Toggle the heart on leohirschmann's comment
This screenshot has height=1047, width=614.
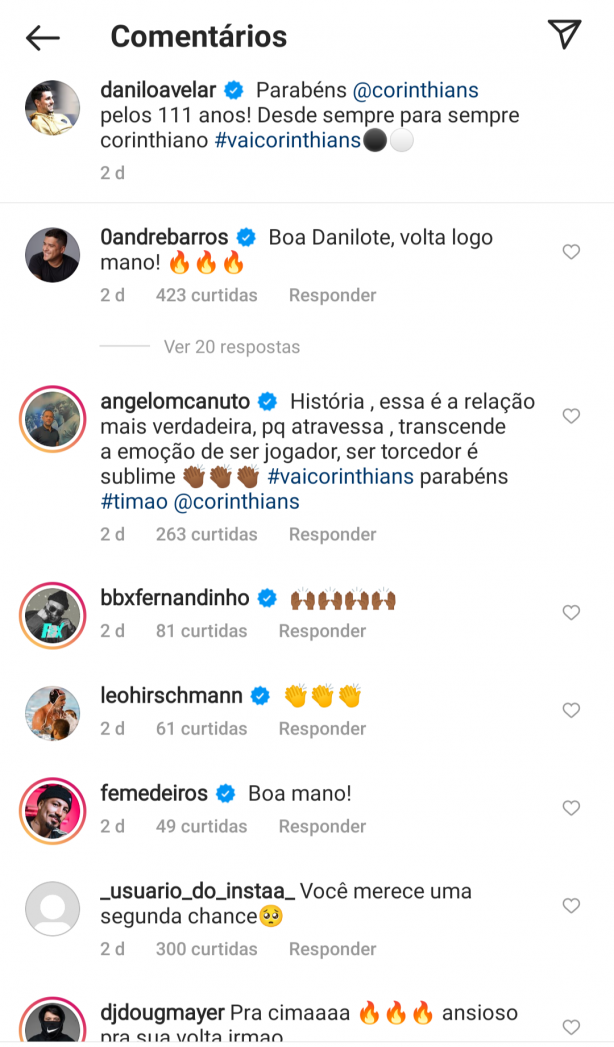pyautogui.click(x=571, y=710)
